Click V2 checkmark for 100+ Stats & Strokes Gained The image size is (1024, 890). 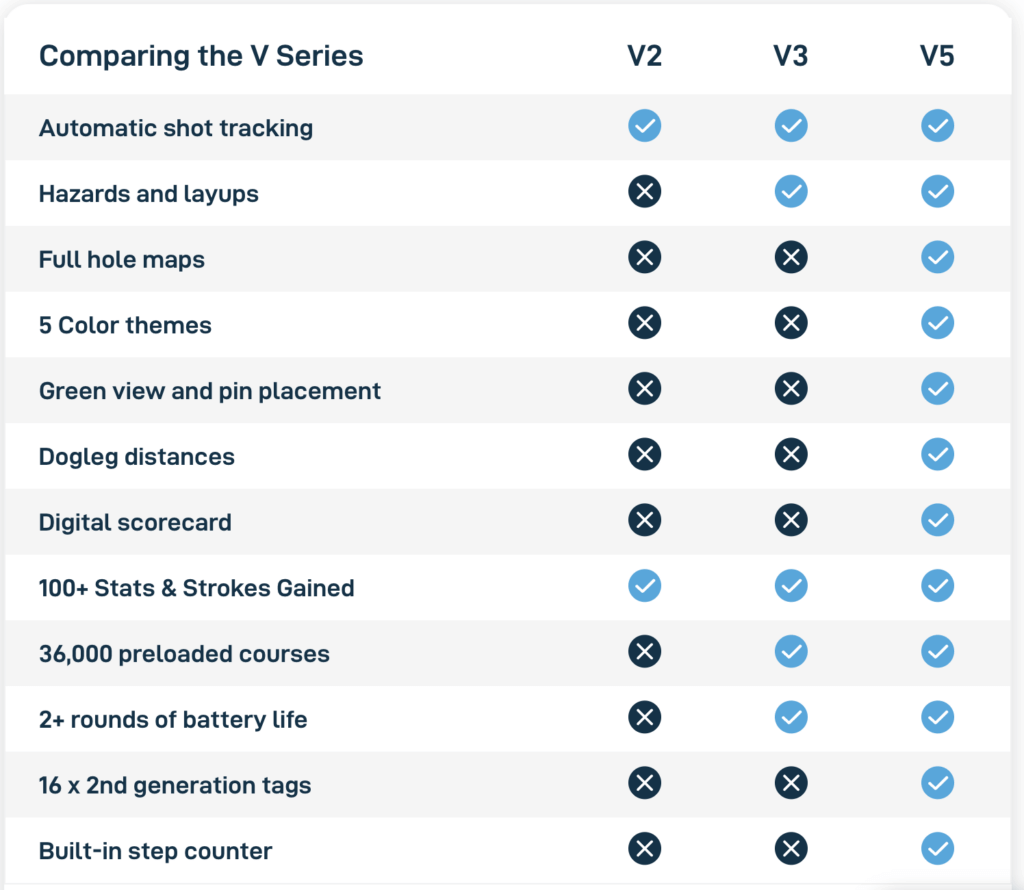tap(644, 586)
